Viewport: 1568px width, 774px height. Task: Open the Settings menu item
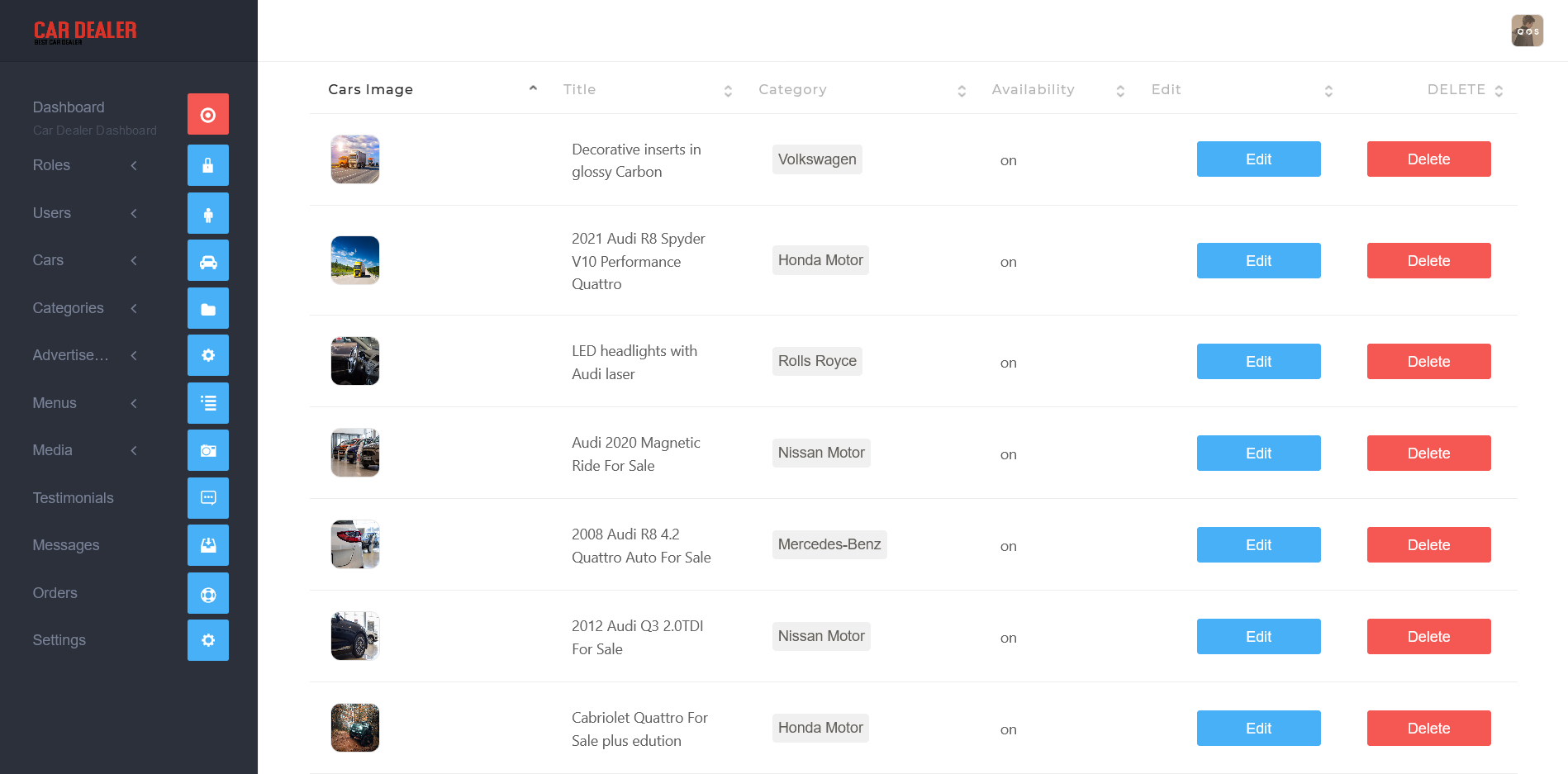[59, 640]
